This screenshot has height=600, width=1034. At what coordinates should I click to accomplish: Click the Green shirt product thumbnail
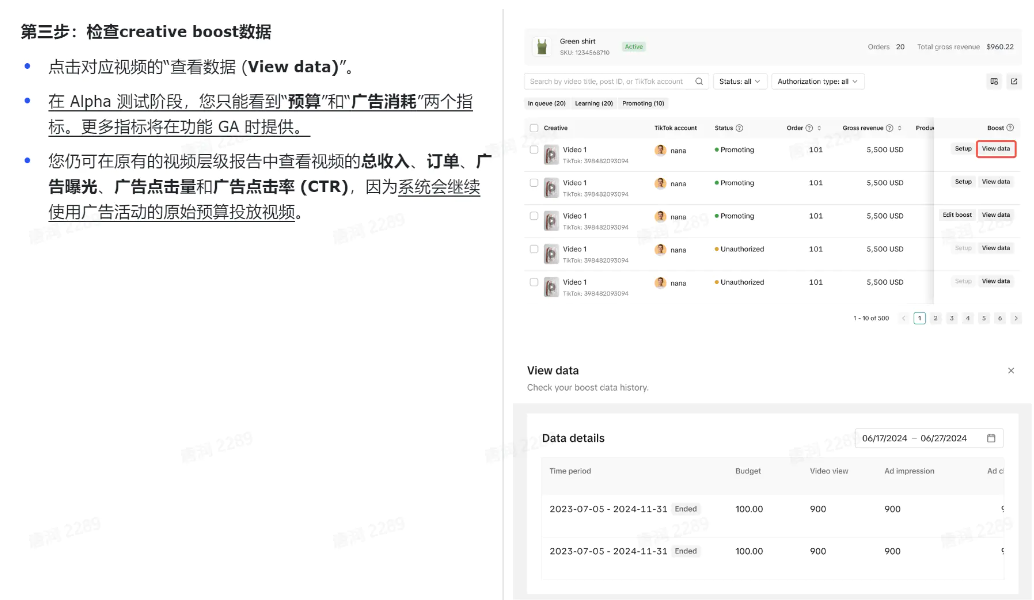542,46
